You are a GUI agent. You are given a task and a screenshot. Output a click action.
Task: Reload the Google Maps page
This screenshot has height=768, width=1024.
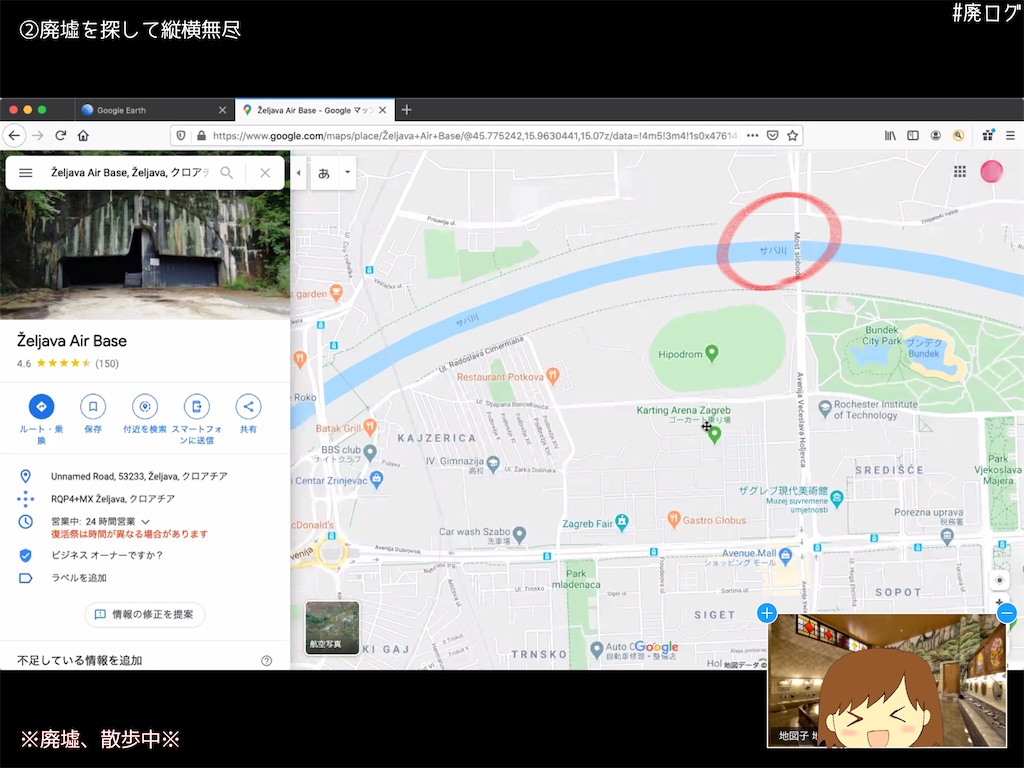pyautogui.click(x=61, y=135)
